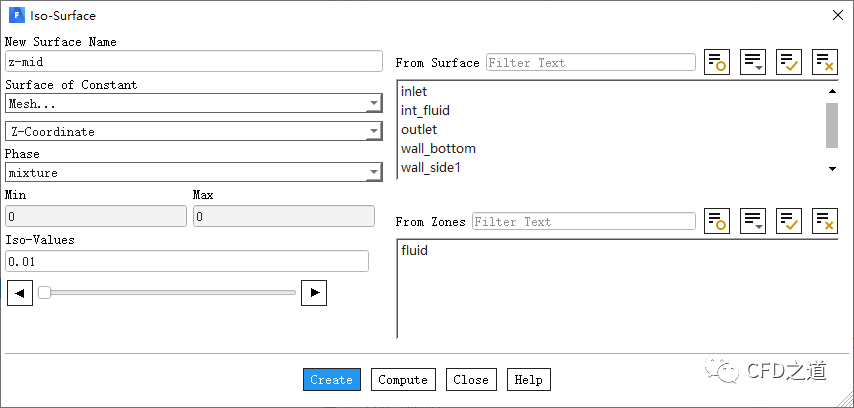Image resolution: width=854 pixels, height=408 pixels.
Task: Open filter options for From Surface list
Action: [753, 62]
